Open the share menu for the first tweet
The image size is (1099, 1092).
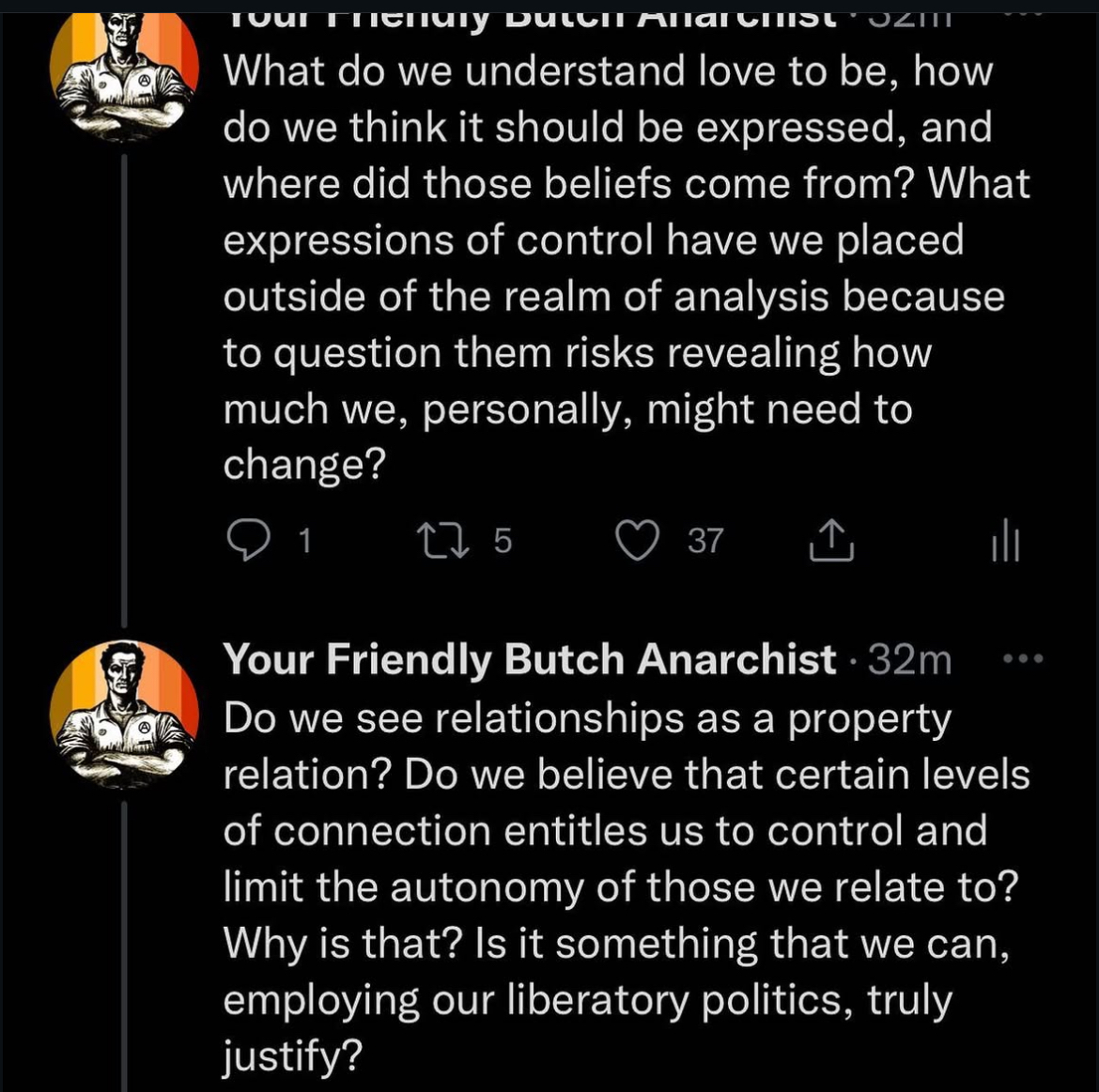click(831, 541)
